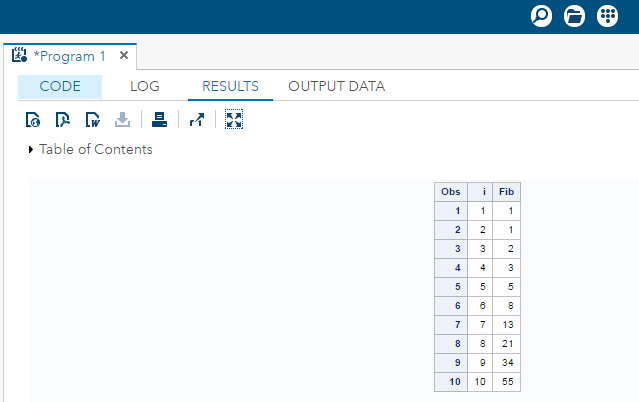
Task: Select the RESULTS tab
Action: pyautogui.click(x=230, y=86)
